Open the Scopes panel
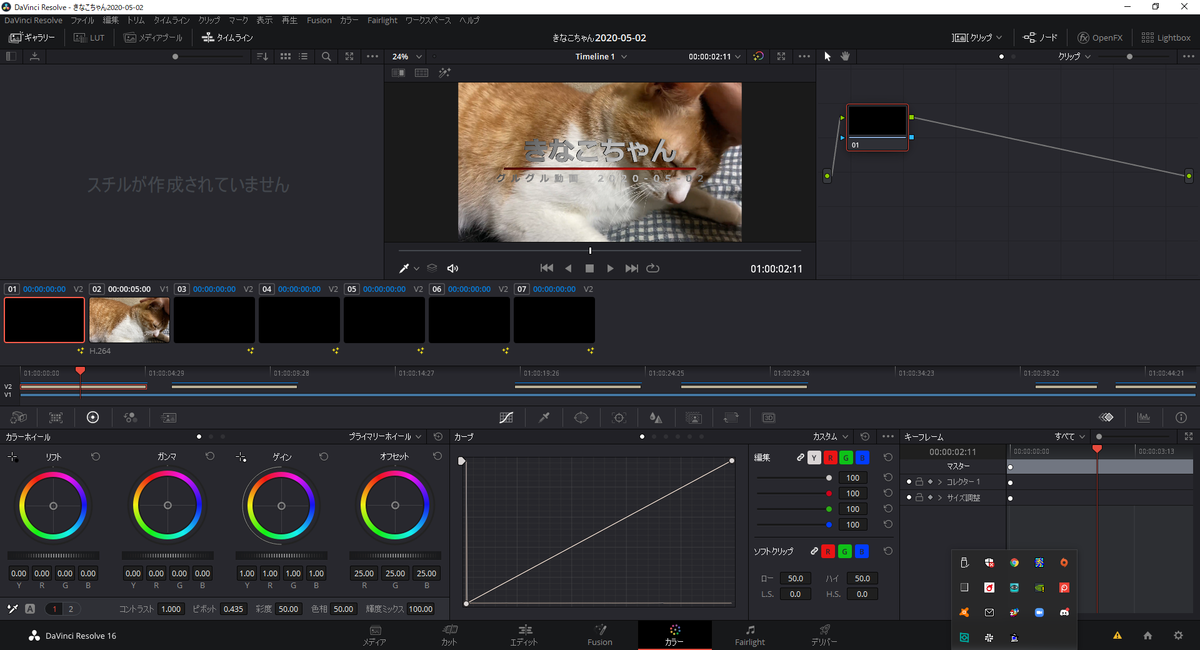Image resolution: width=1200 pixels, height=650 pixels. click(1144, 417)
